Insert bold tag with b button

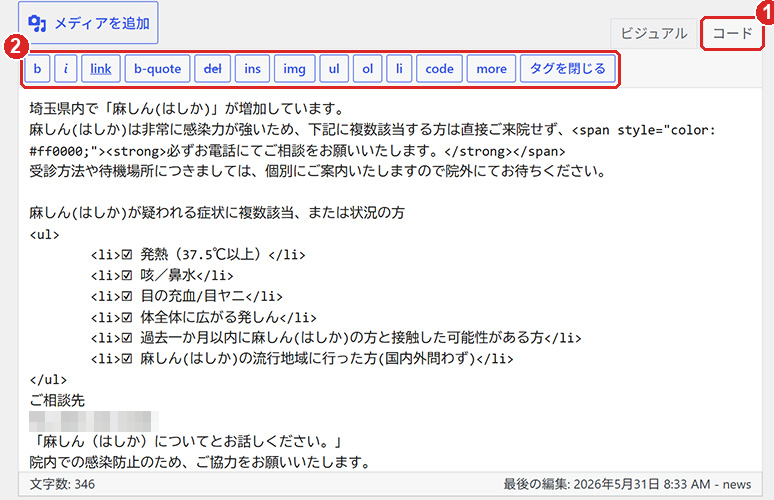38,69
